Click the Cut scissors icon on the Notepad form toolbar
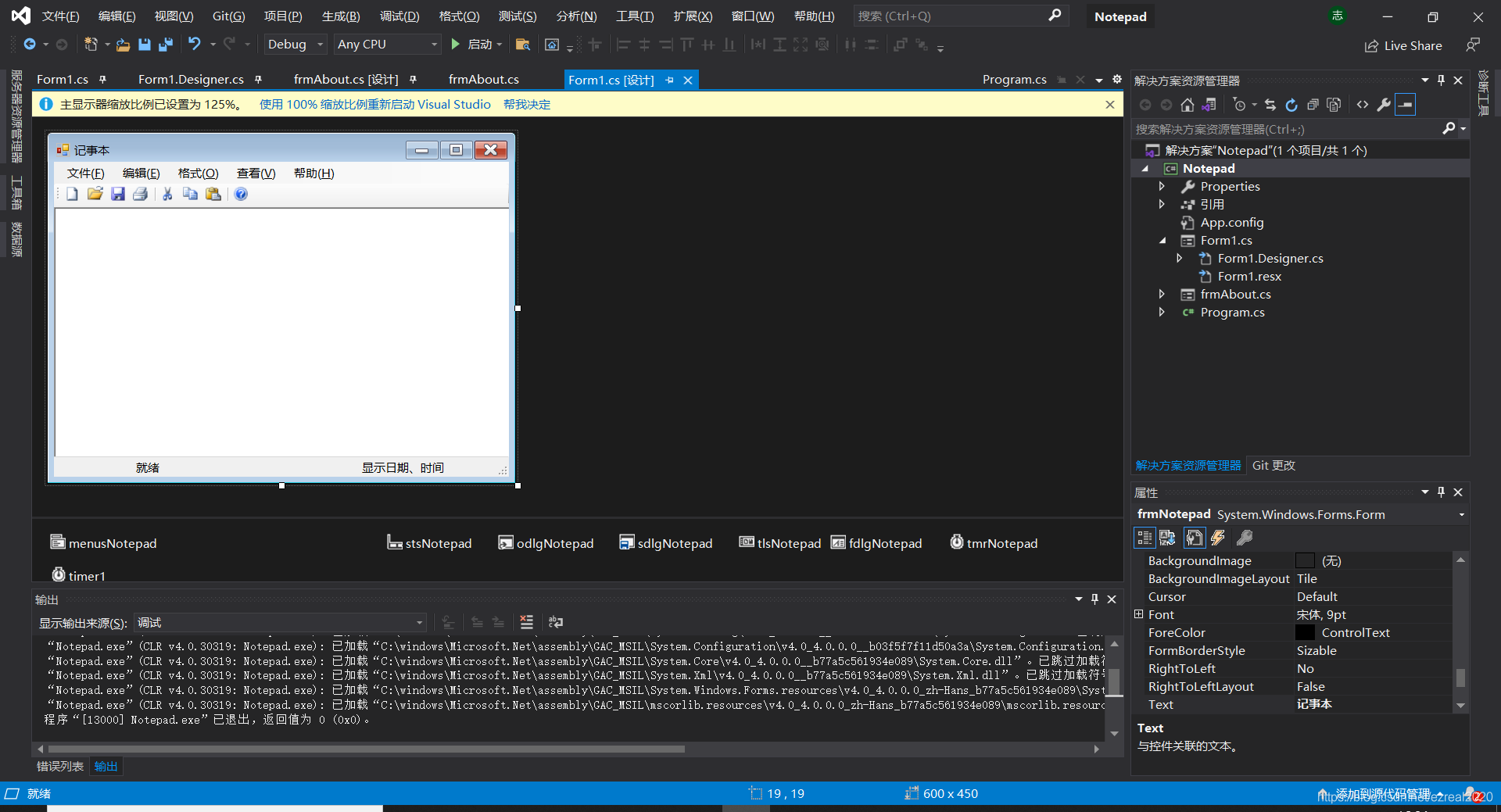Image resolution: width=1501 pixels, height=812 pixels. pos(167,194)
